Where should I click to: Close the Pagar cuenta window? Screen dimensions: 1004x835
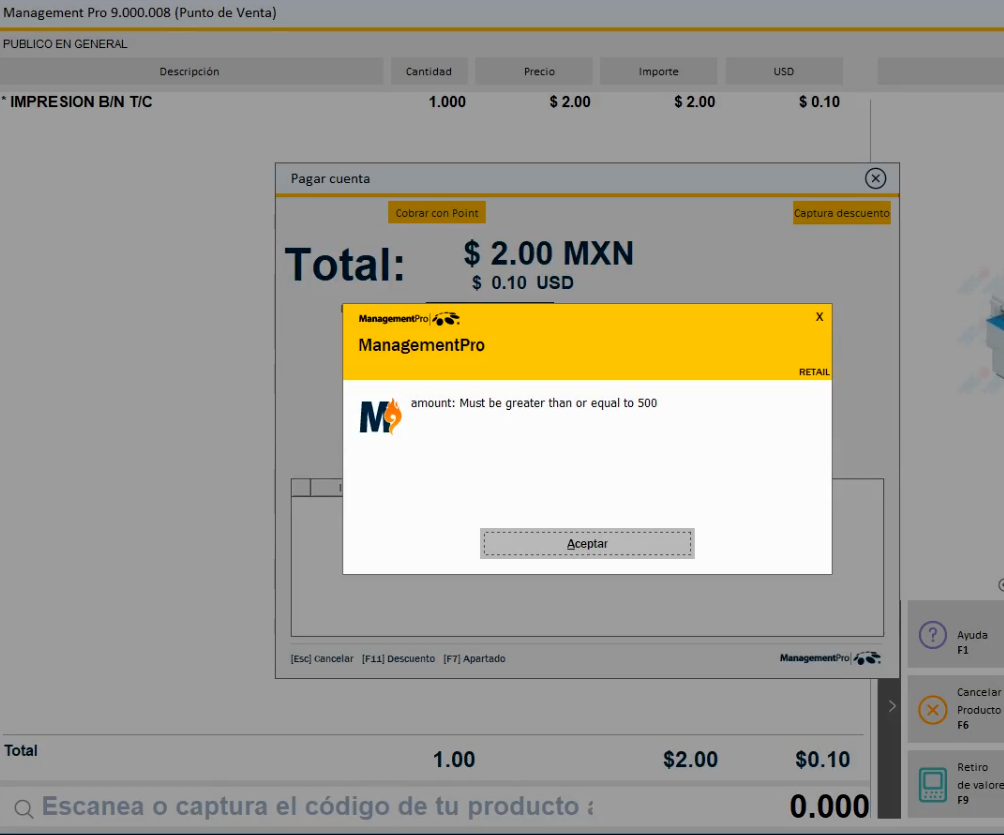point(875,179)
